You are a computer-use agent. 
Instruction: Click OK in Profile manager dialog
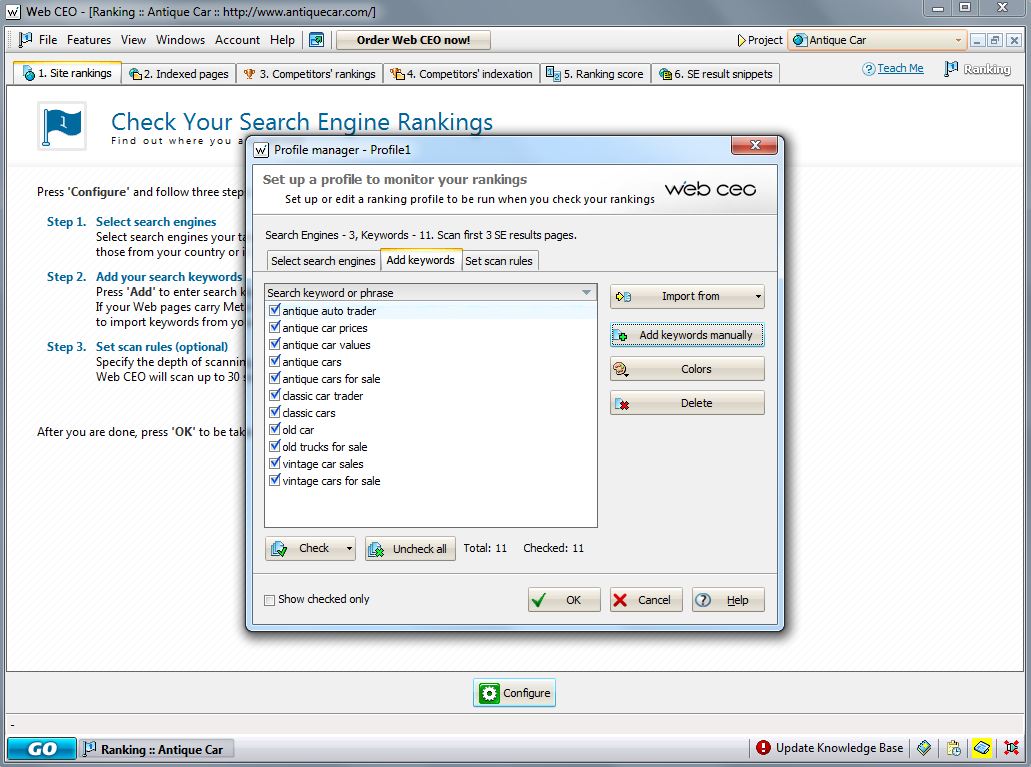564,600
